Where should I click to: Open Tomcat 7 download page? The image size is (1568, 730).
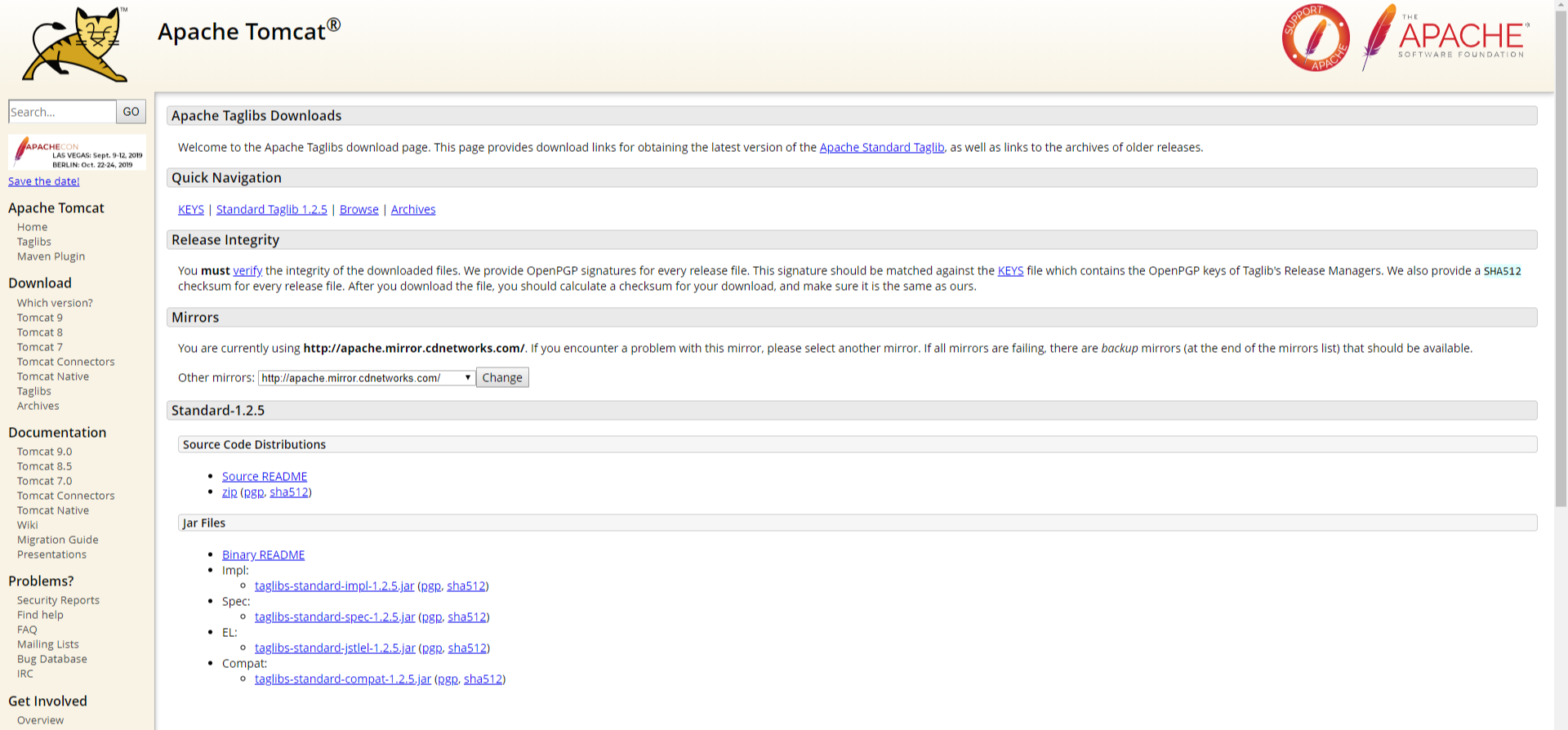pyautogui.click(x=40, y=347)
